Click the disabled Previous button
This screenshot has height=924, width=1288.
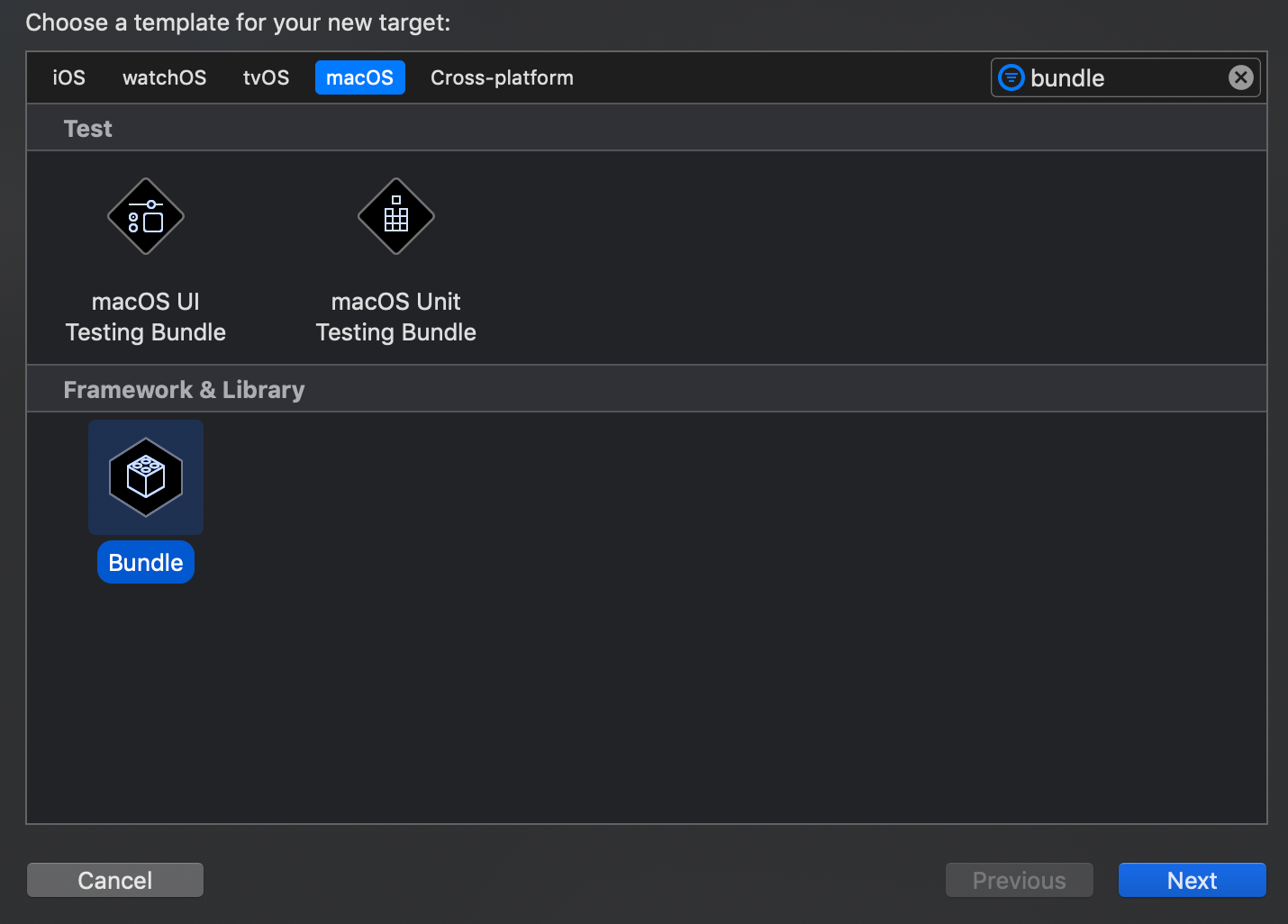1019,880
